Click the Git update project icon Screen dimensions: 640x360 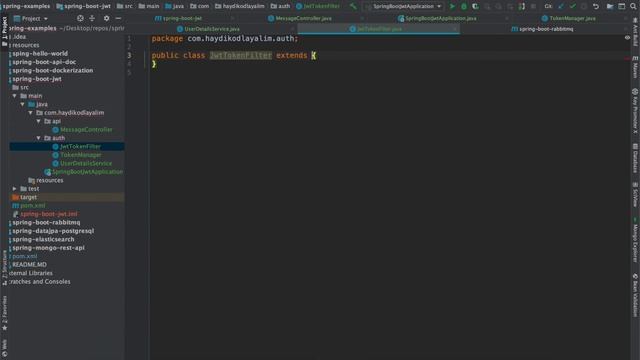tap(561, 6)
